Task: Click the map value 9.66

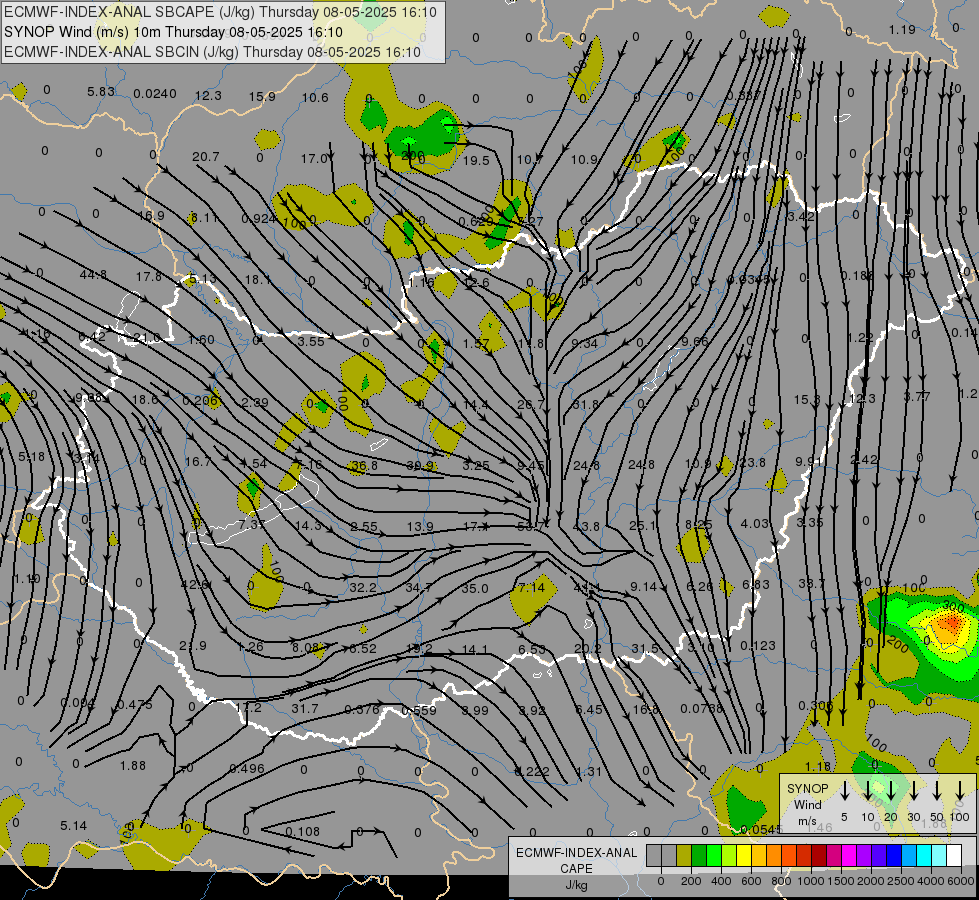Action: tap(695, 341)
